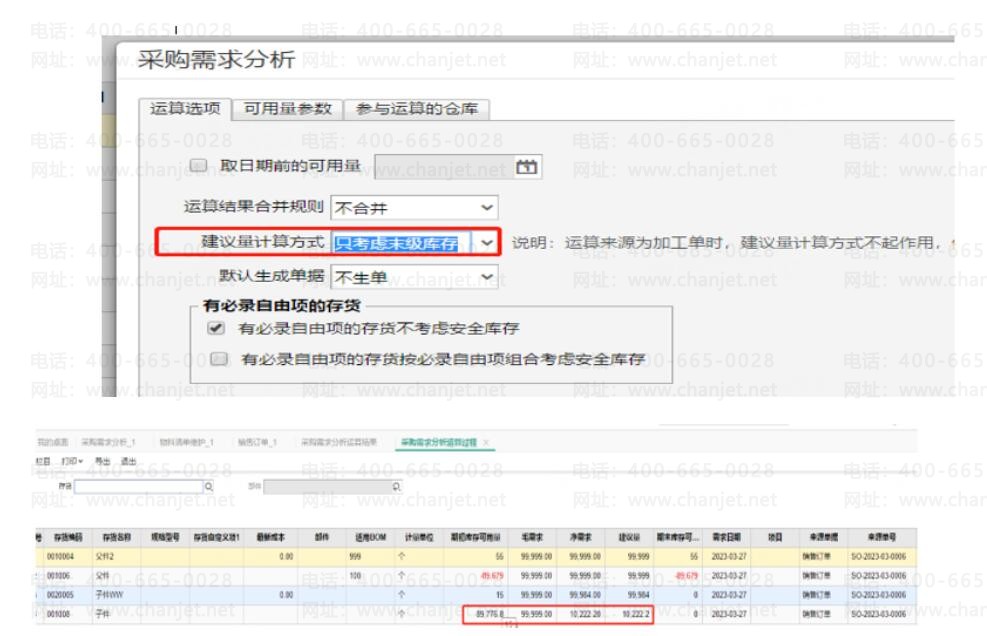Expand the 默认生成单据 dropdown

pyautogui.click(x=487, y=277)
